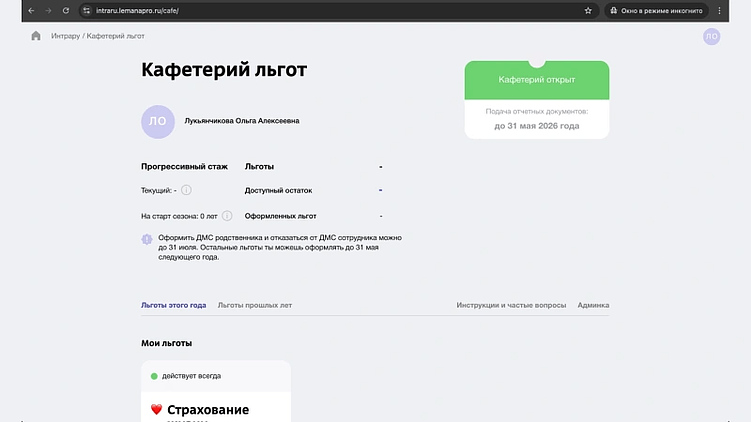The height and width of the screenshot is (422, 751).
Task: Open Инструкции и частые вопросы
Action: click(511, 305)
